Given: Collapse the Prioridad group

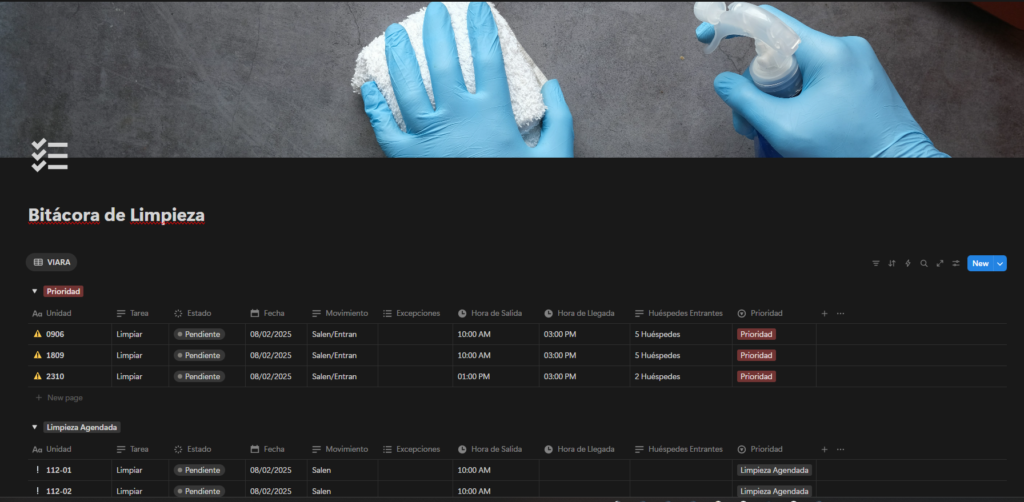Looking at the screenshot, I should click(x=35, y=291).
